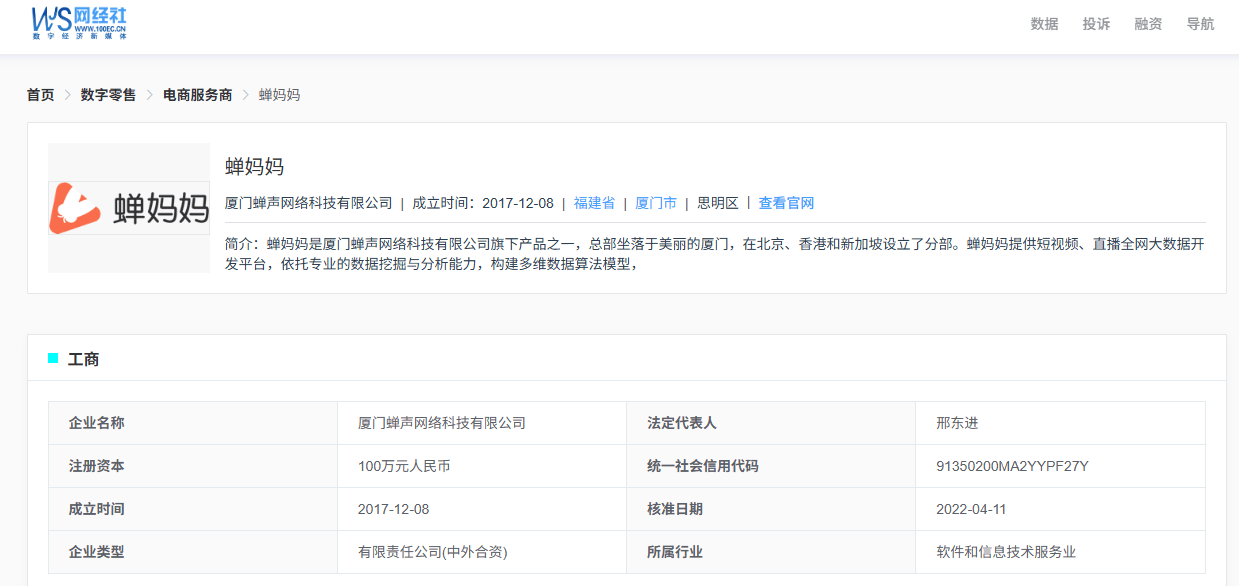Viewport: 1239px width, 586px height.
Task: Click the 蝉妈妈 company title heading
Action: coord(255,167)
